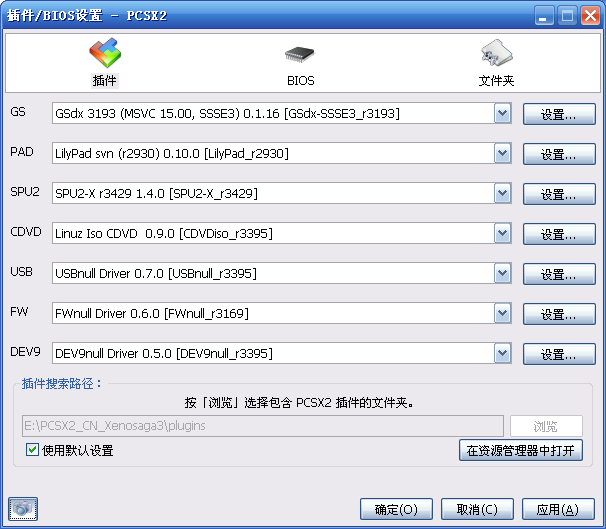Cancel with the 取消(C) button
The image size is (606, 529).
(x=477, y=509)
